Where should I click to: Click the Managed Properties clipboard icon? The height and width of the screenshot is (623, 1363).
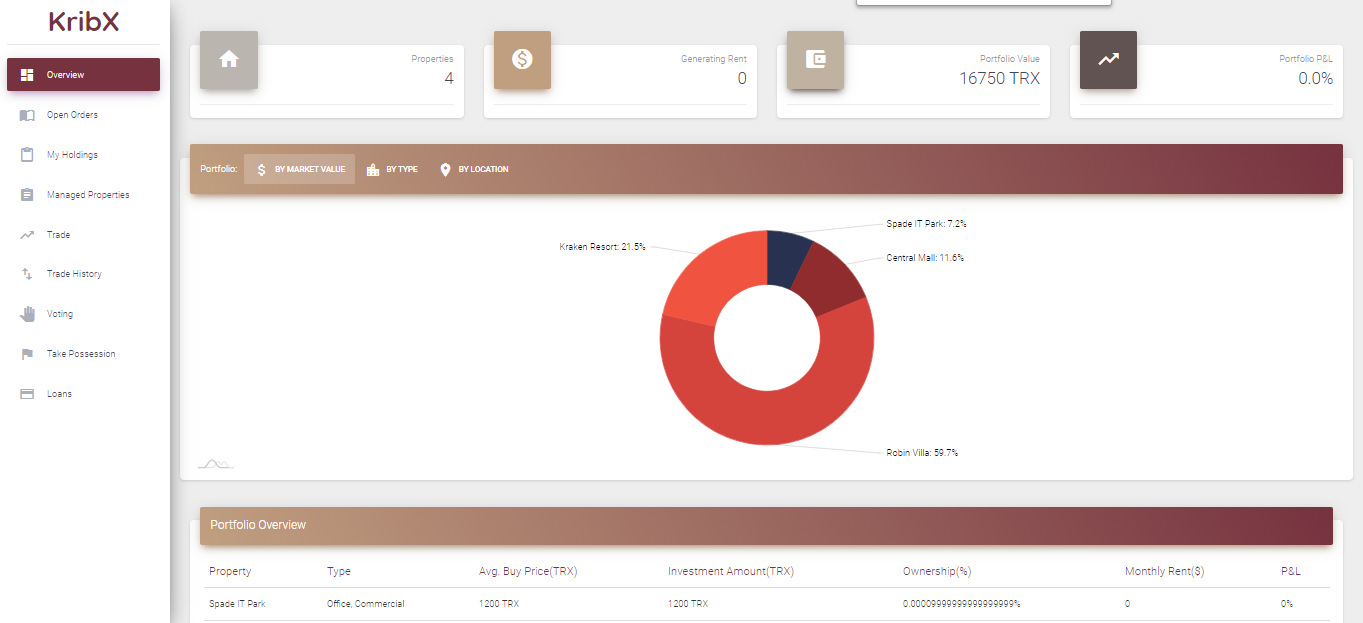coord(27,195)
